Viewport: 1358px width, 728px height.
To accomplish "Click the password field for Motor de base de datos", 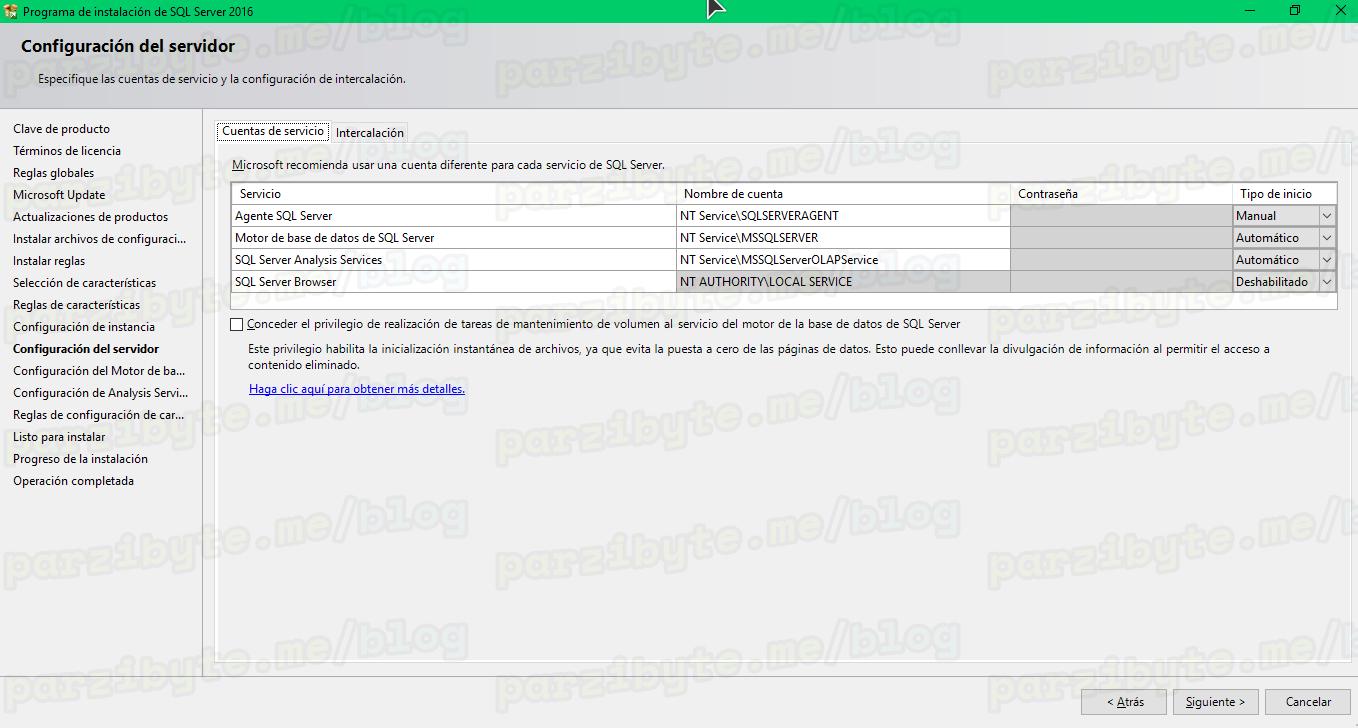I will tap(1121, 238).
